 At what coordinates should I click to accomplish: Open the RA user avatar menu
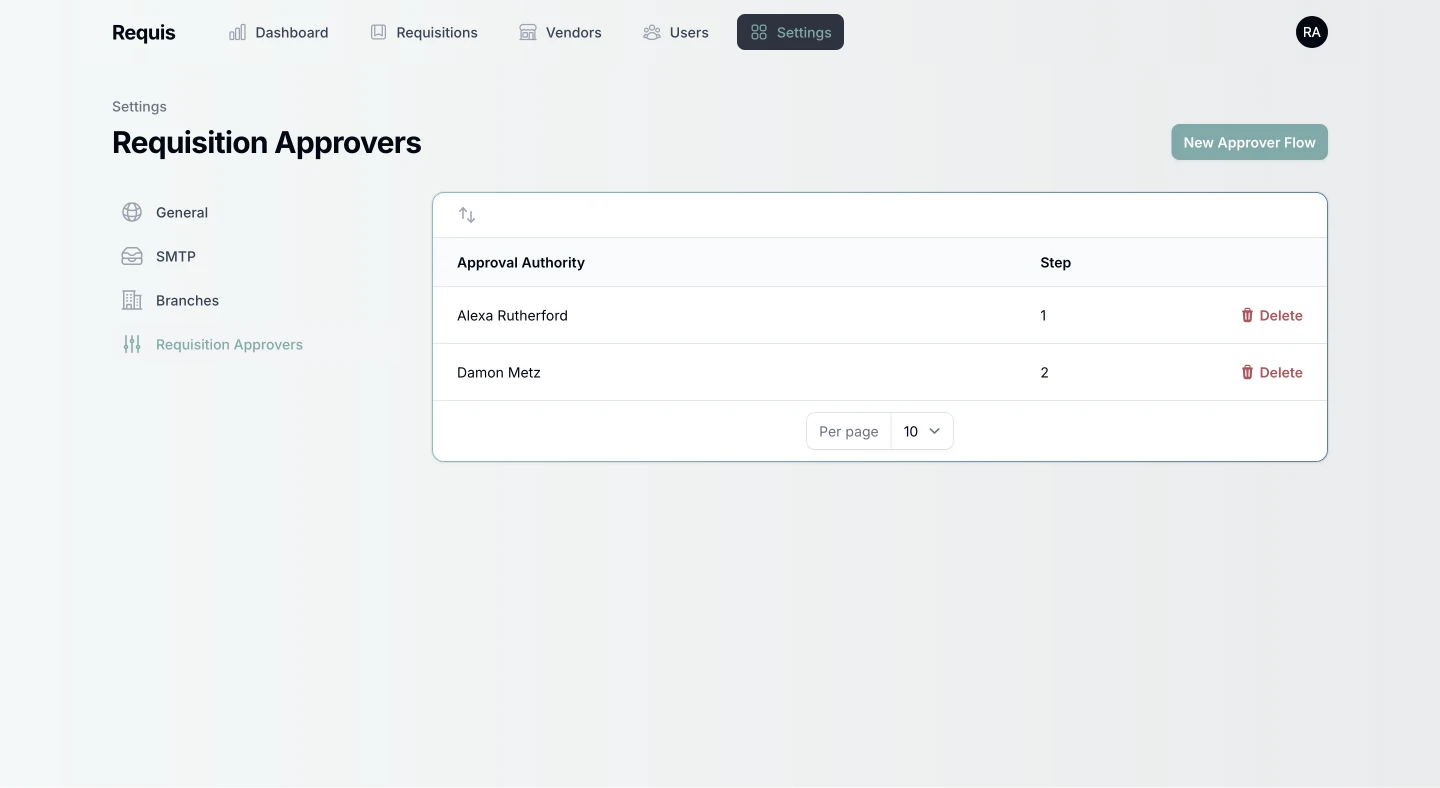1312,32
